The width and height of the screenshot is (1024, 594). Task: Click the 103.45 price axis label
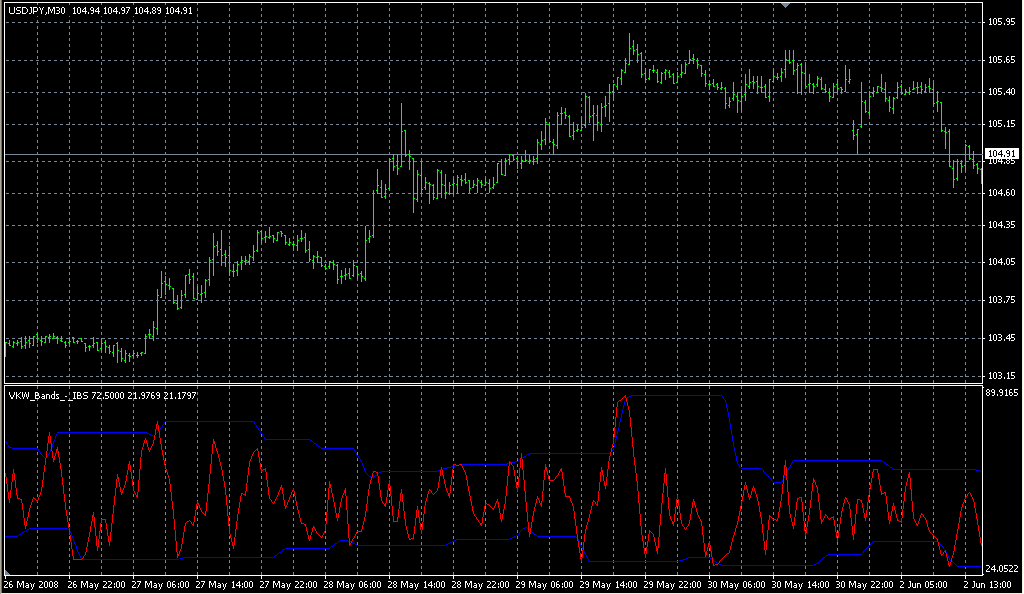point(1001,338)
